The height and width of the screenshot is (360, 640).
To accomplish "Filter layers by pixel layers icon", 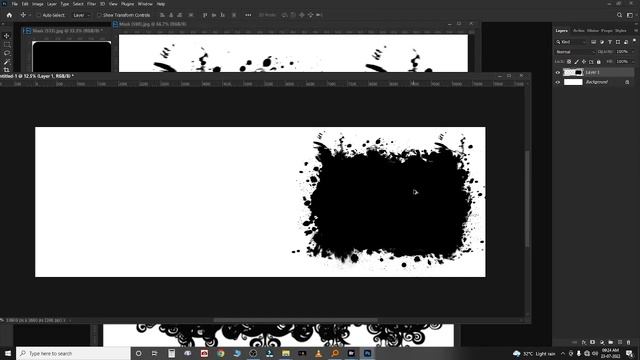I will 593,42.
